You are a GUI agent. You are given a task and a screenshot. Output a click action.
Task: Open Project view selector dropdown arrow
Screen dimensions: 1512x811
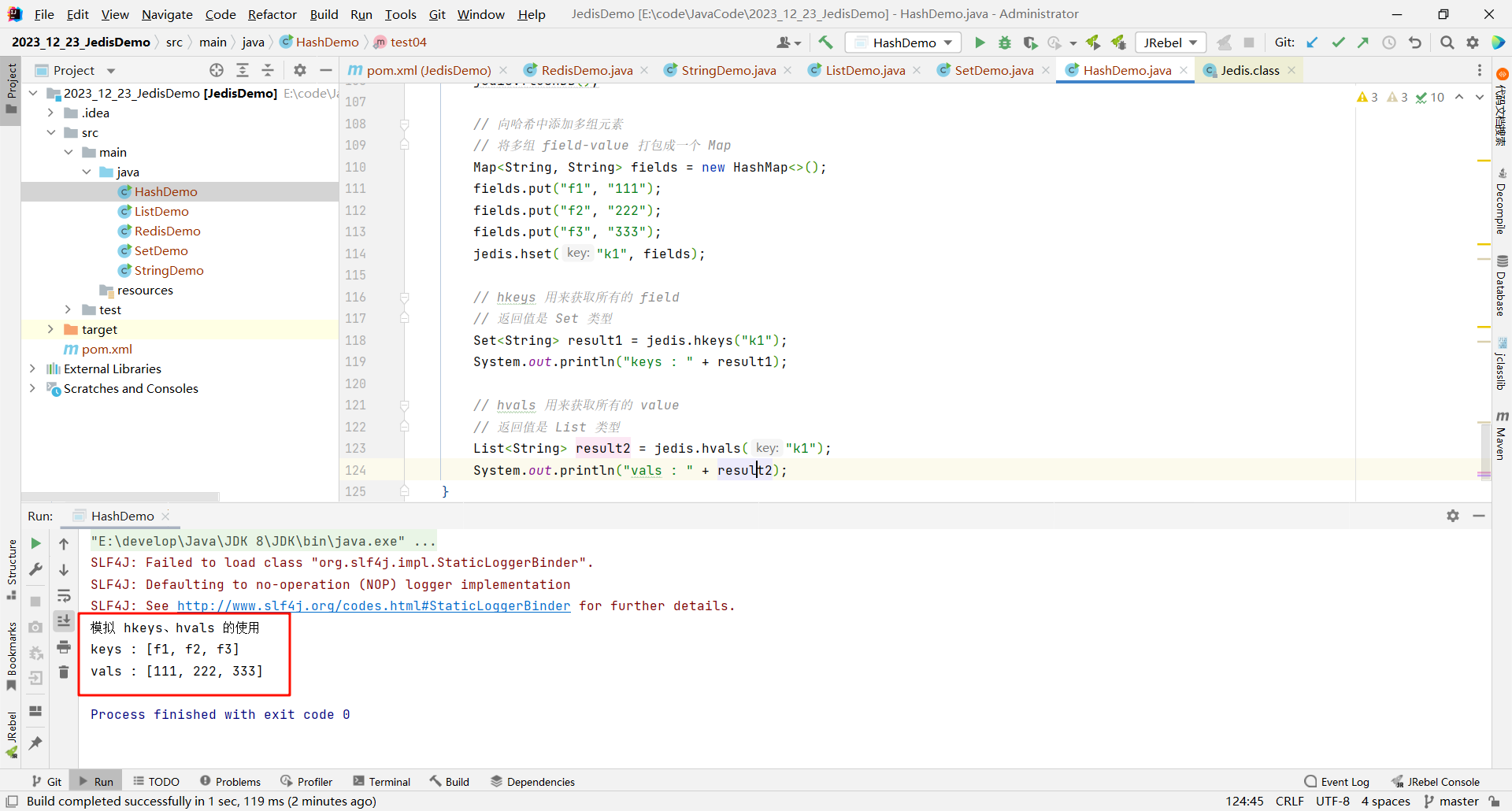coord(111,71)
